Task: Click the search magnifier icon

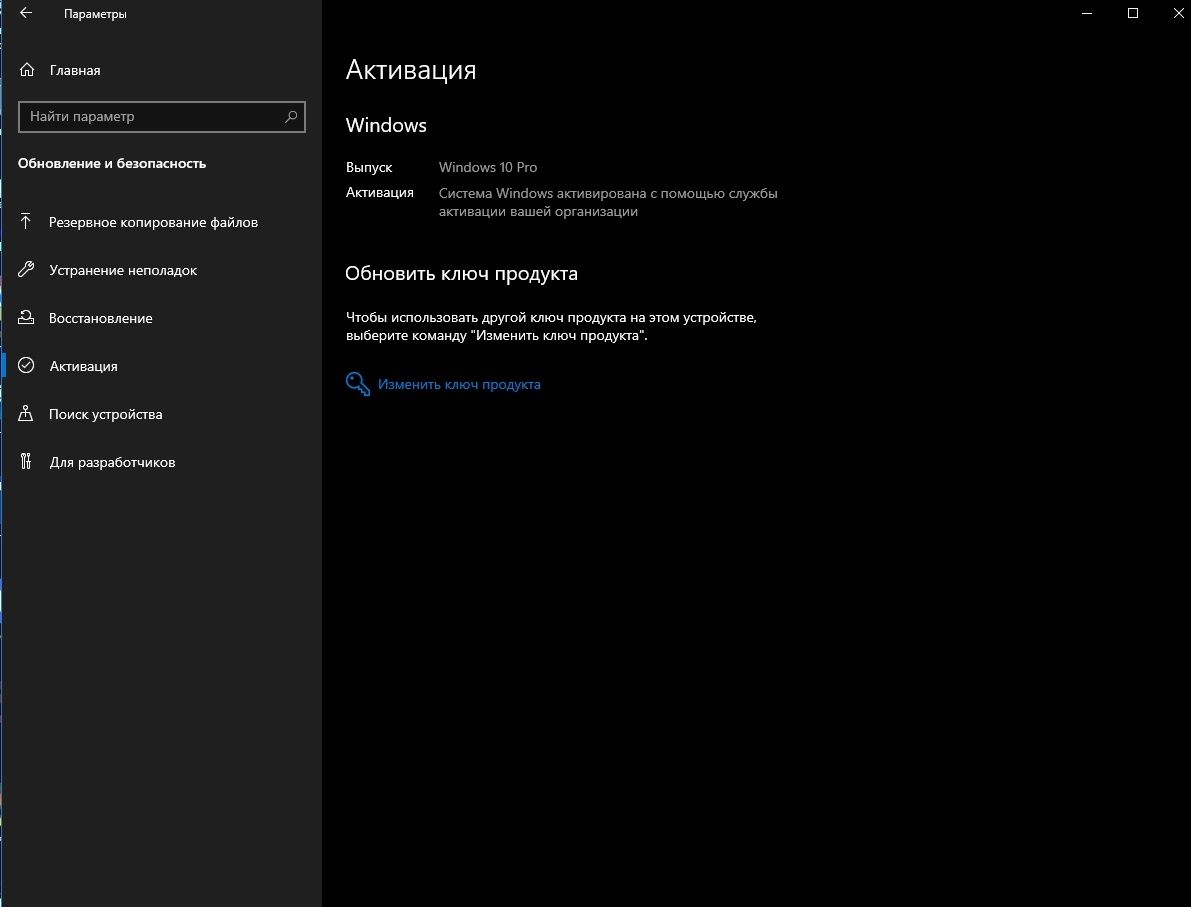Action: click(291, 116)
